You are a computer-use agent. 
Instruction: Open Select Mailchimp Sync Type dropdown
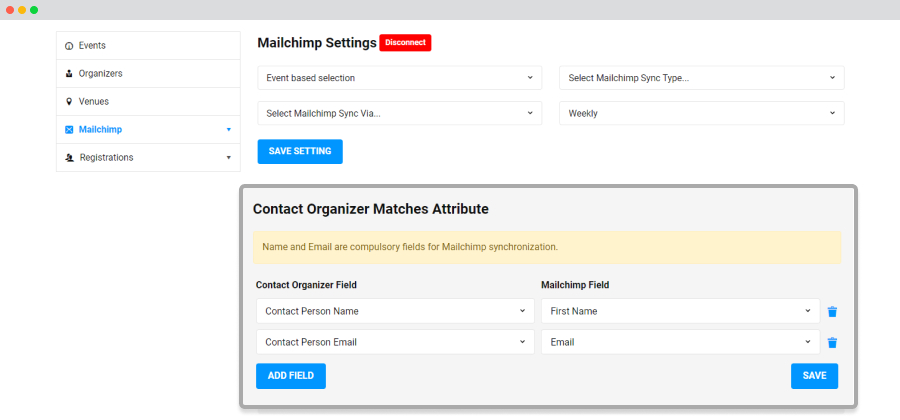click(701, 78)
